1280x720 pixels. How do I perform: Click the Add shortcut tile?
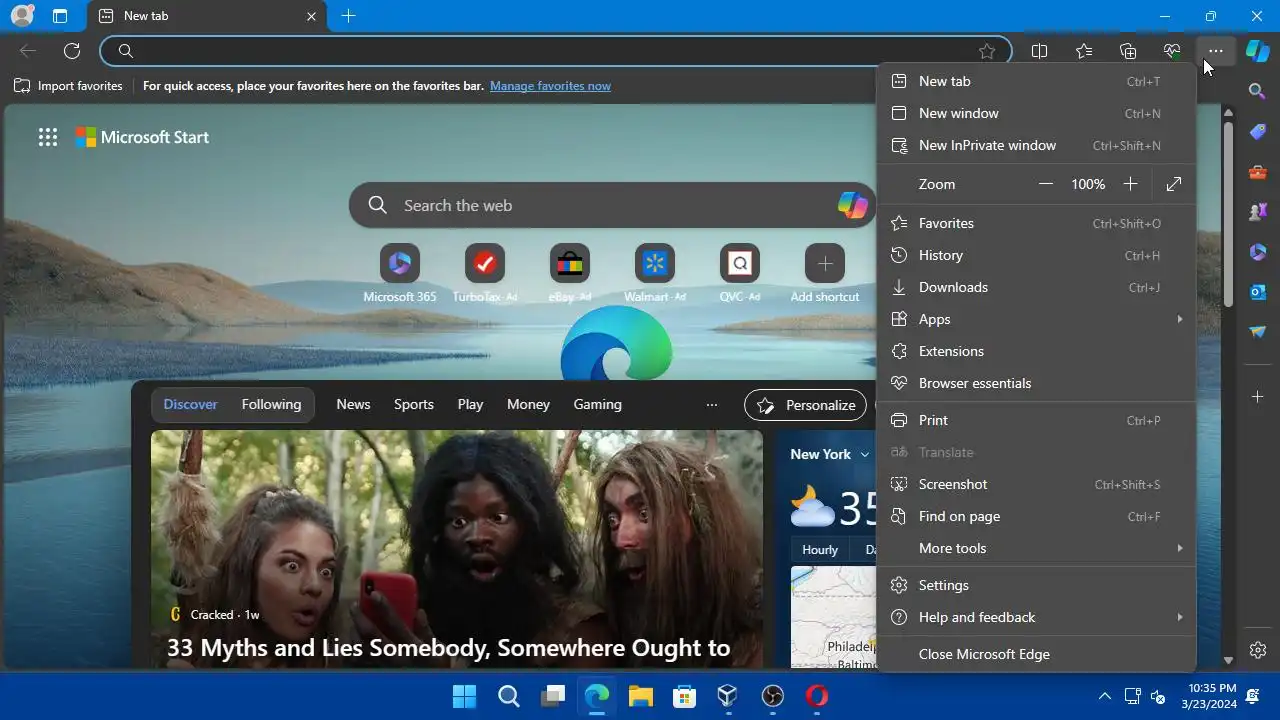pos(825,273)
